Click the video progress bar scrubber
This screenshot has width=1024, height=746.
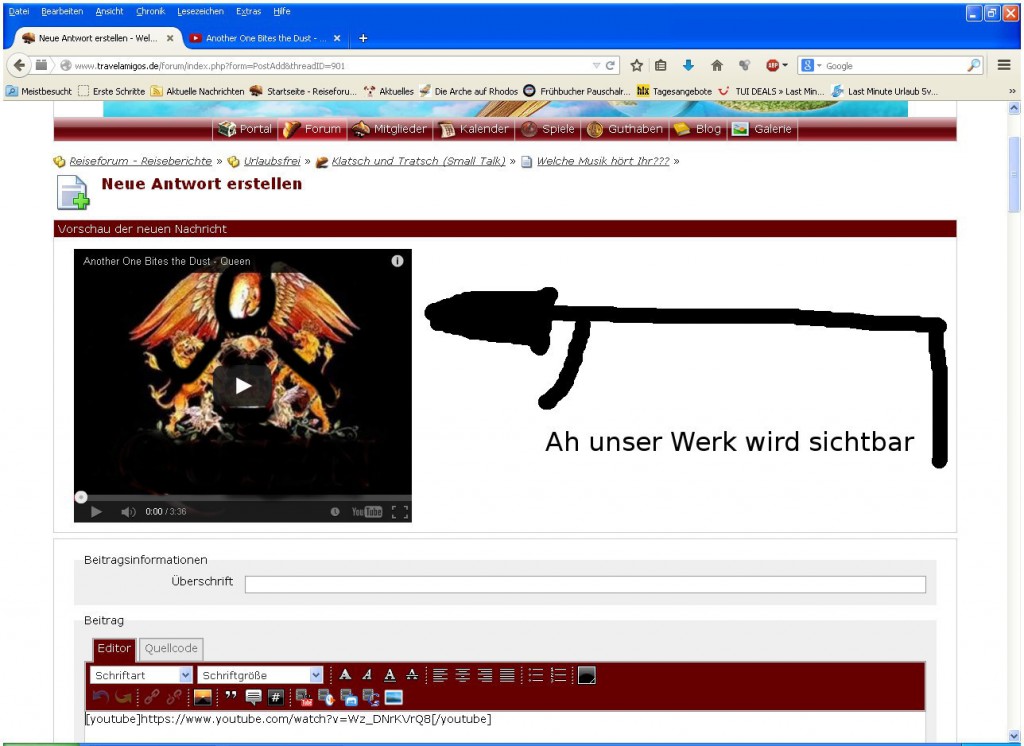(x=80, y=498)
